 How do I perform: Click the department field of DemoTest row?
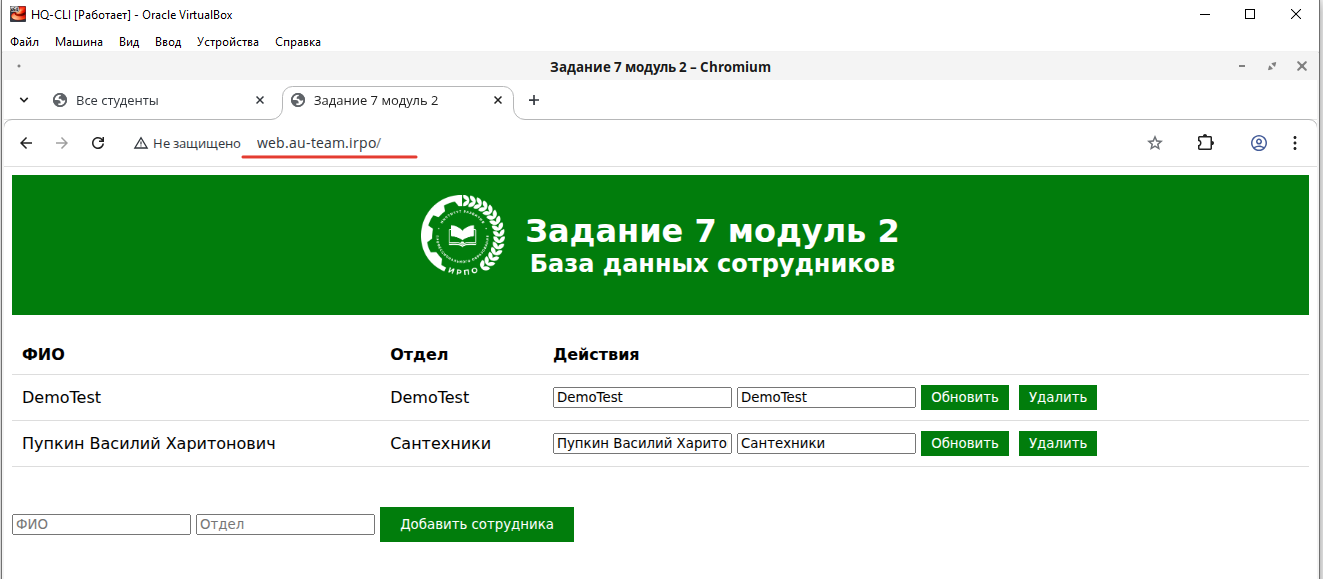(x=826, y=397)
